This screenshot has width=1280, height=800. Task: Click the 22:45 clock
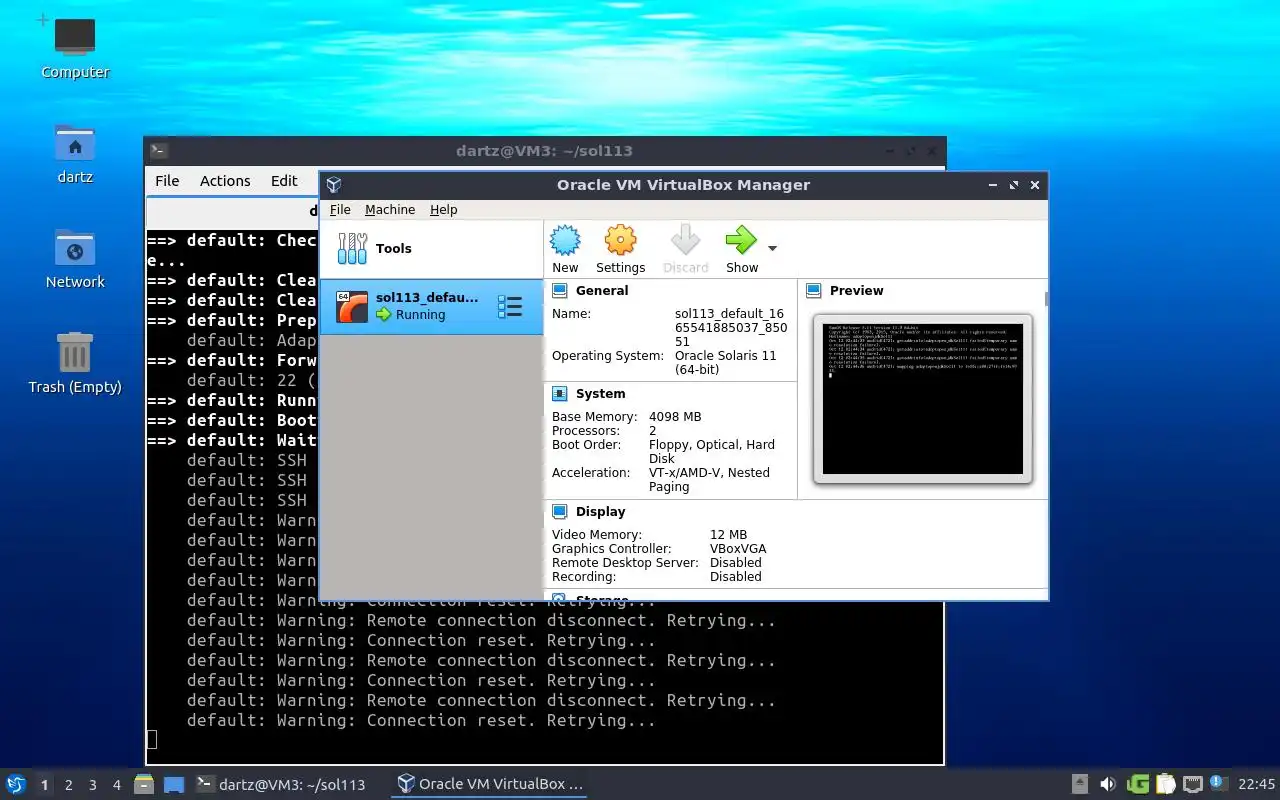pos(1256,784)
